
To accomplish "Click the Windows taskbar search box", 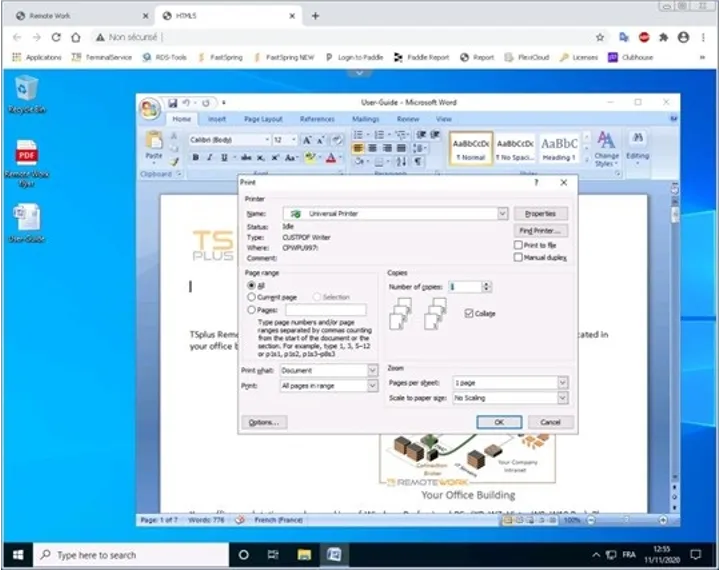I will (x=131, y=555).
